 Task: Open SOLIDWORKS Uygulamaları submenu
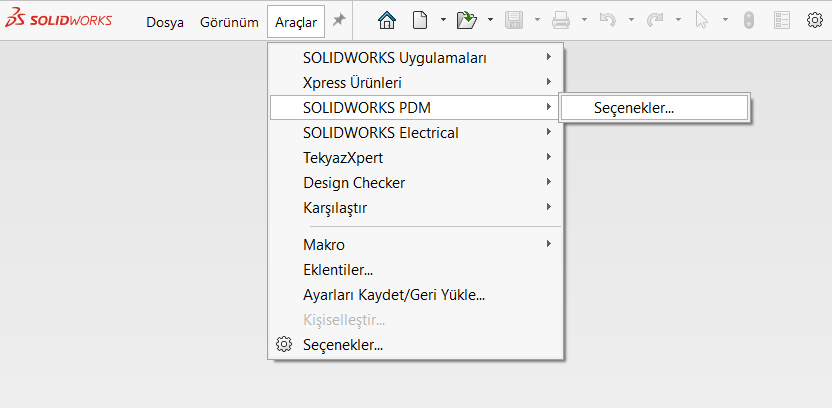tap(415, 57)
